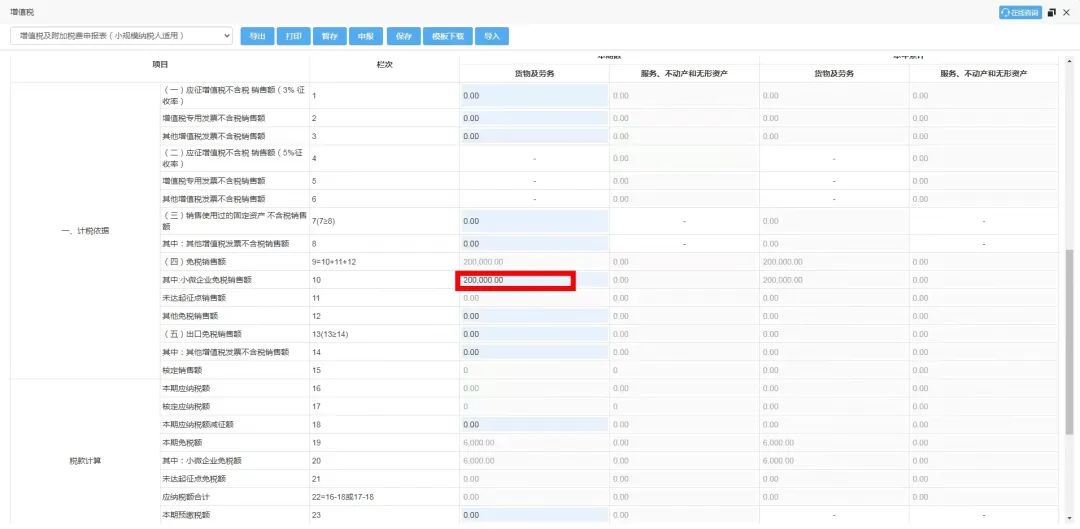Click the 7(7≥8) column code
Viewport: 1080px width, 529px height.
point(326,221)
